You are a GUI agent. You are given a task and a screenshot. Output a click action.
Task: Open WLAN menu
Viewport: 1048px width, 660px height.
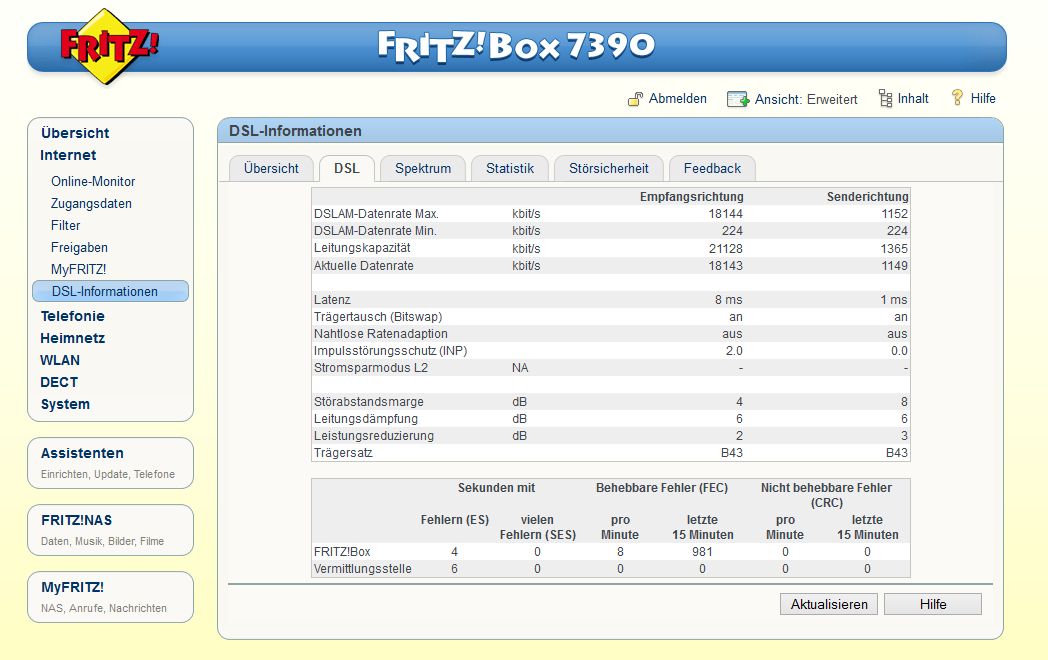pyautogui.click(x=59, y=360)
